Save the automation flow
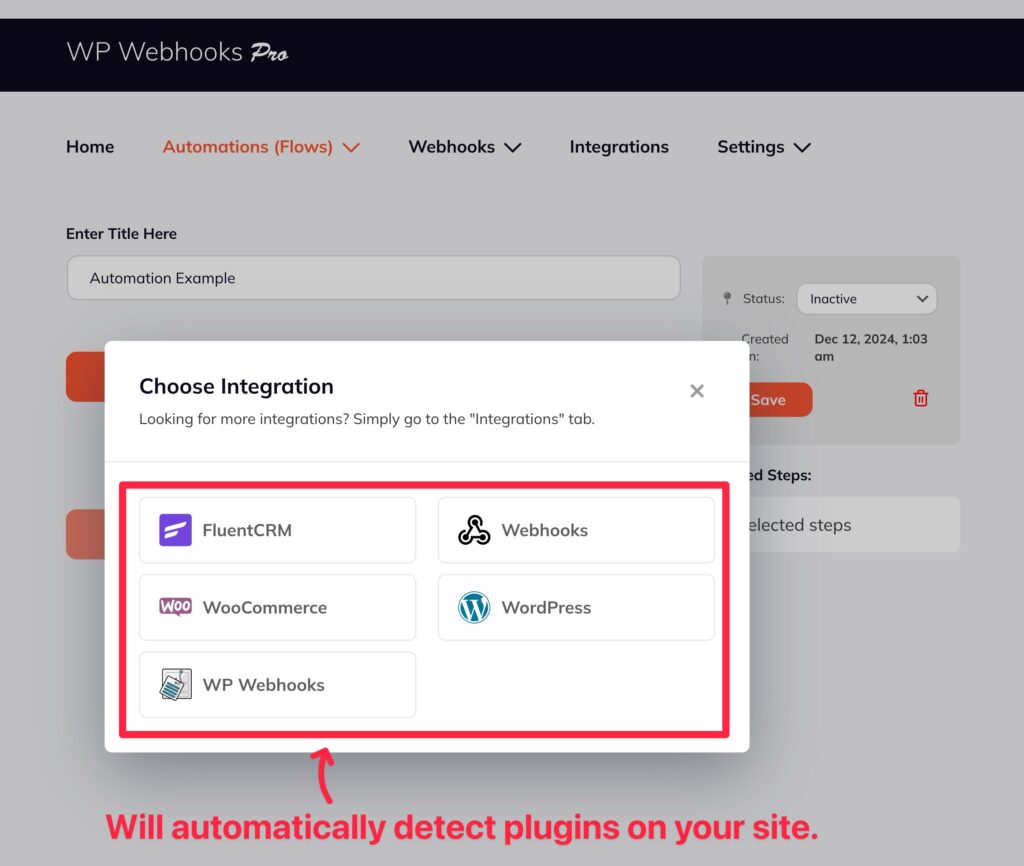 pos(778,400)
